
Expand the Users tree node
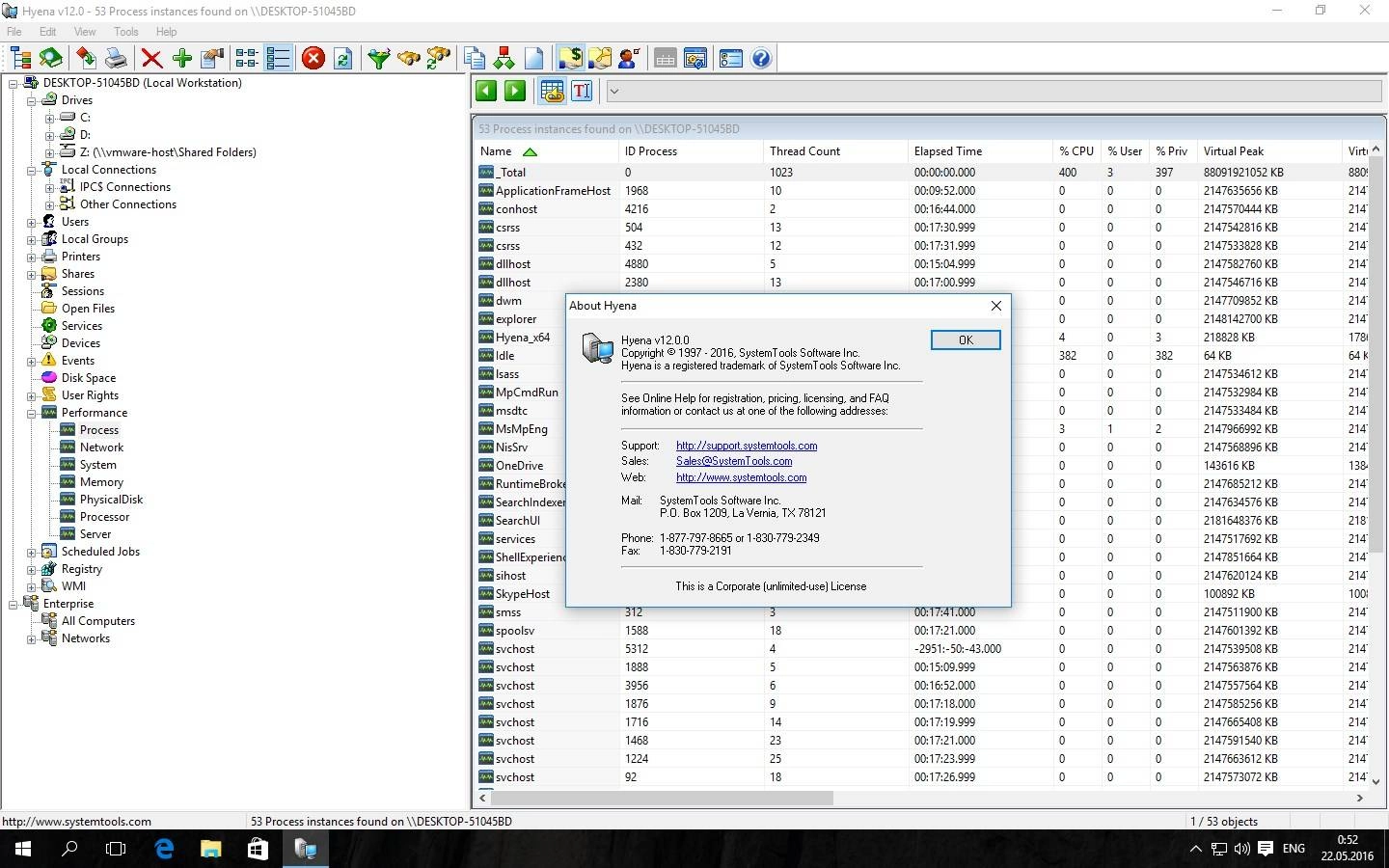31,222
